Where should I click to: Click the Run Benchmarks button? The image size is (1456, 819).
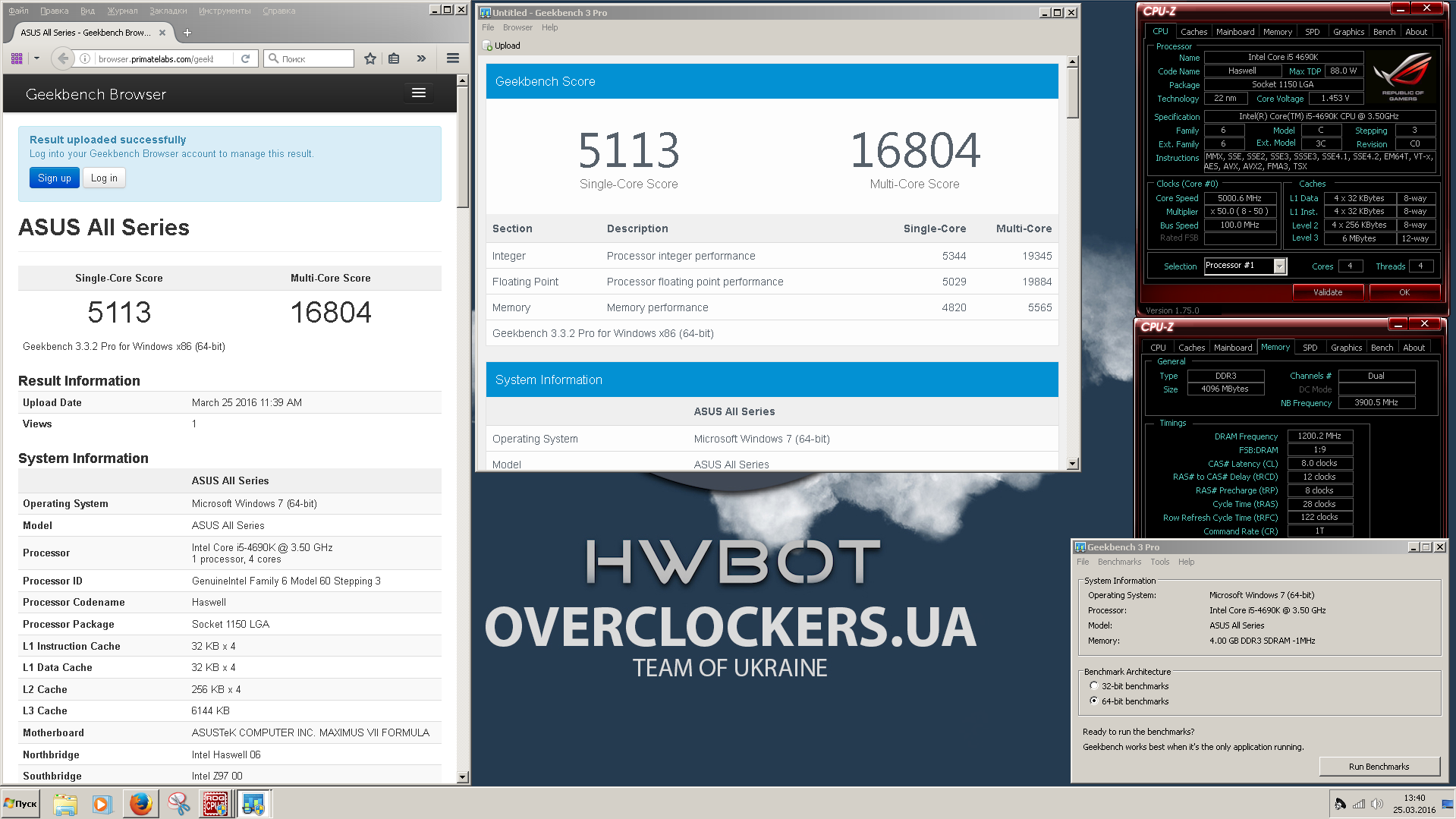1379,767
